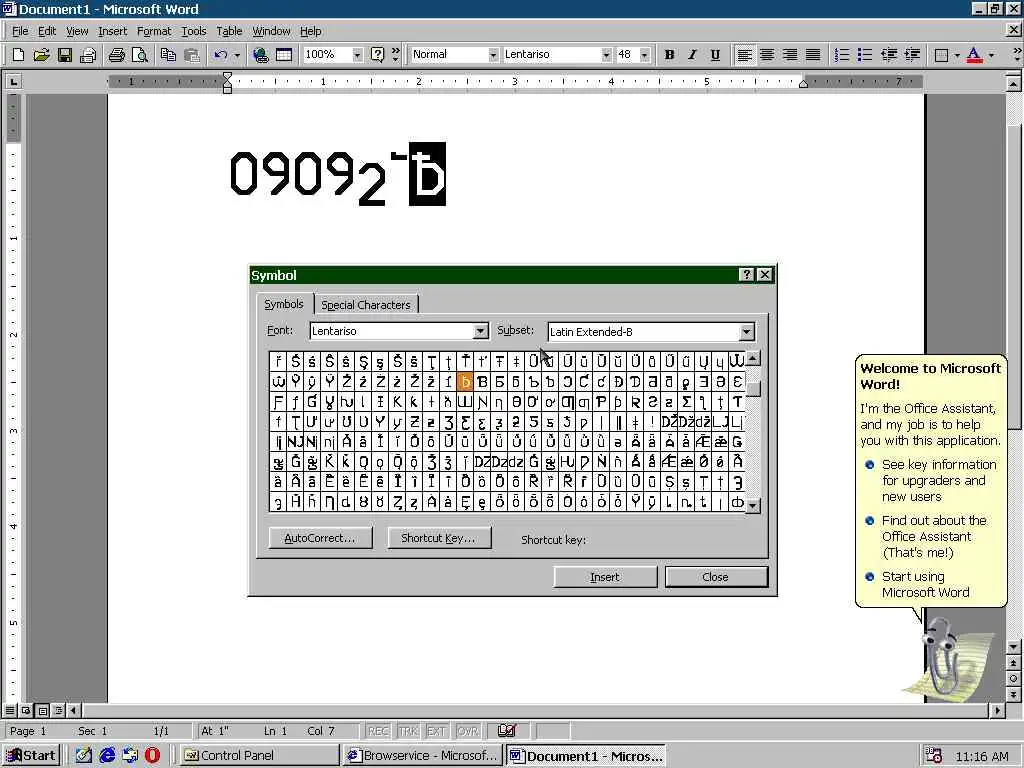Decrease the paragraph indent
The width and height of the screenshot is (1024, 768).
pos(888,55)
